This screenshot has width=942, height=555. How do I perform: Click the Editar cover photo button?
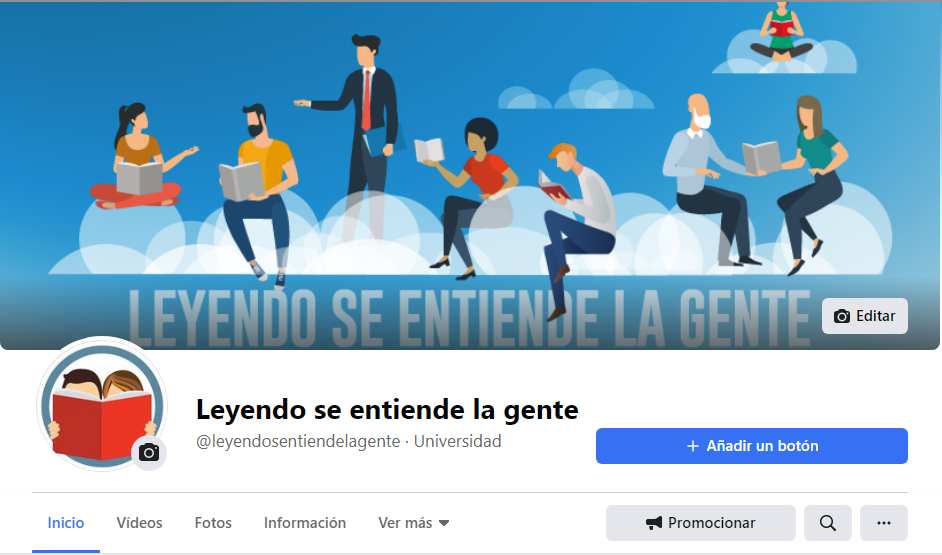point(865,316)
